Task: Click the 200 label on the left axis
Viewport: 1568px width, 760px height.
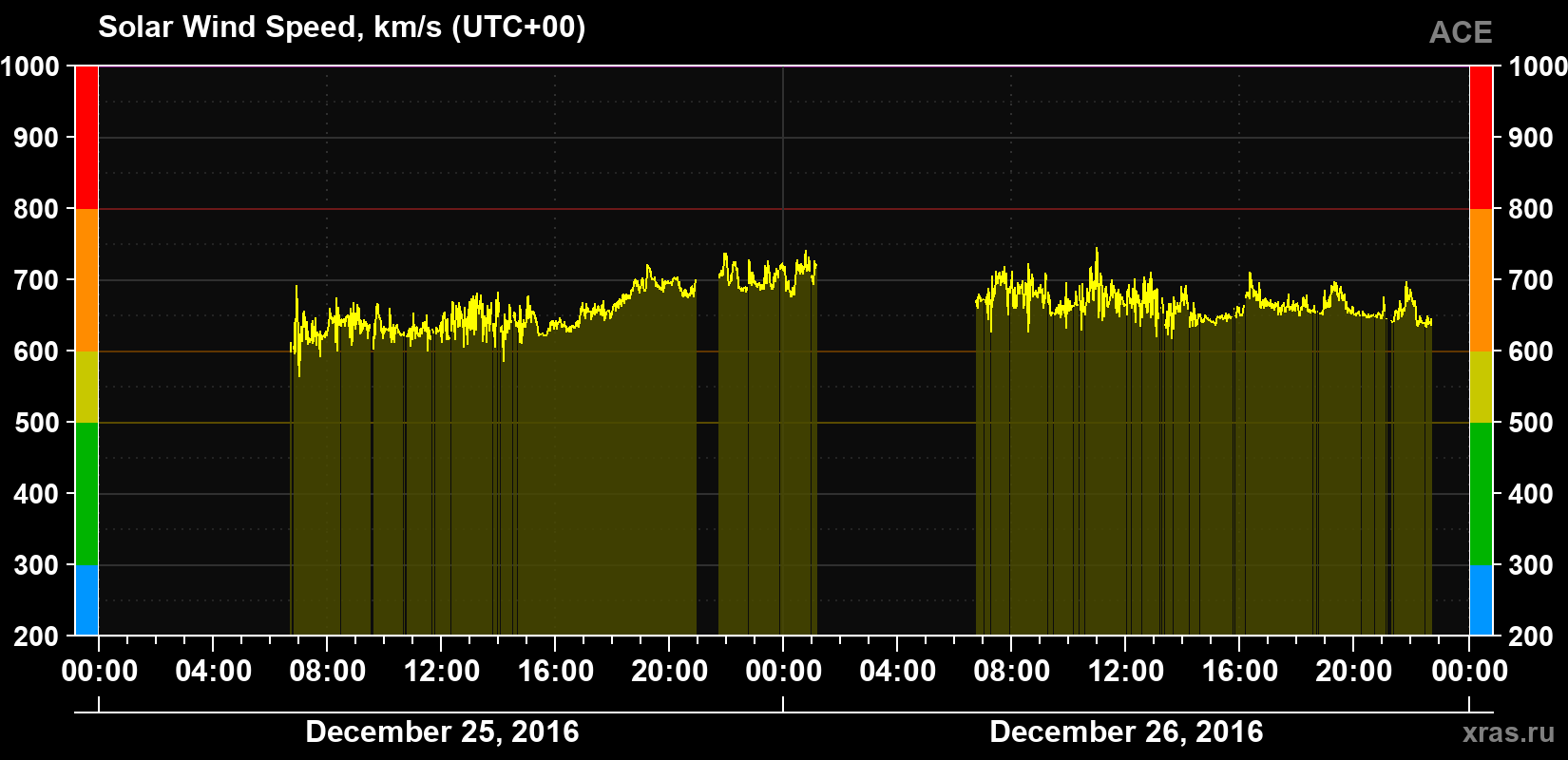Action: point(37,636)
